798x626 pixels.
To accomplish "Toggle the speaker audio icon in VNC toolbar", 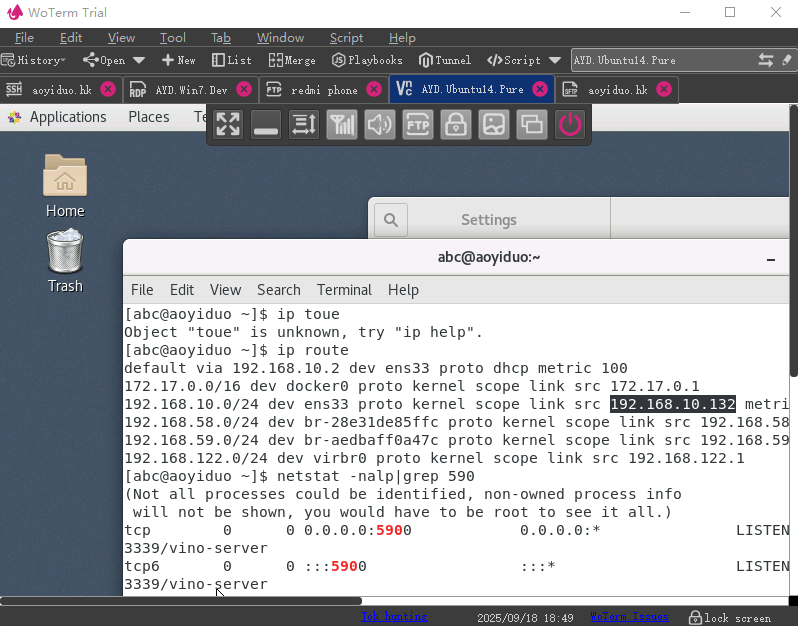I will coord(380,124).
